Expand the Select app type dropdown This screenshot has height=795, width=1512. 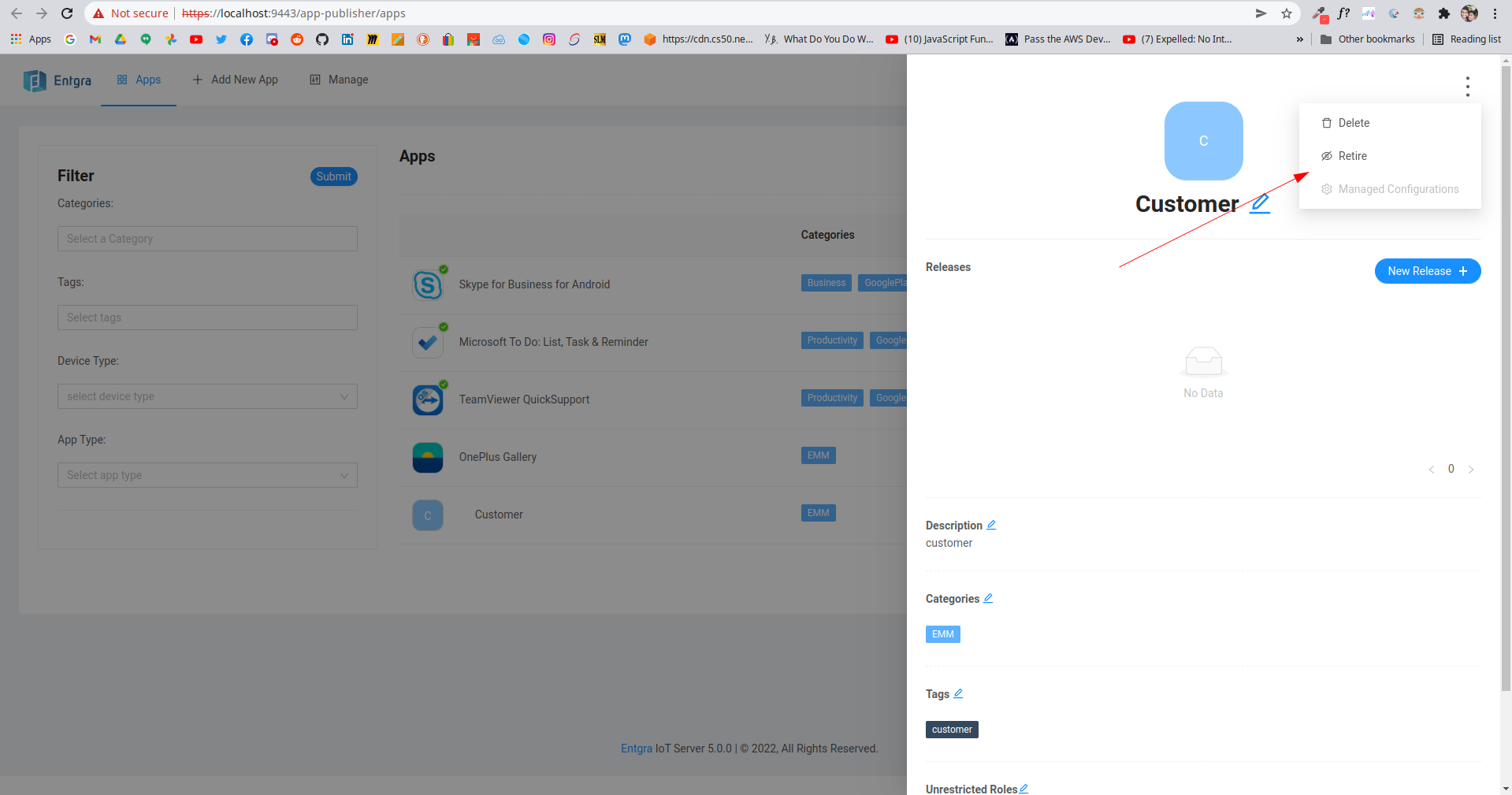point(206,475)
